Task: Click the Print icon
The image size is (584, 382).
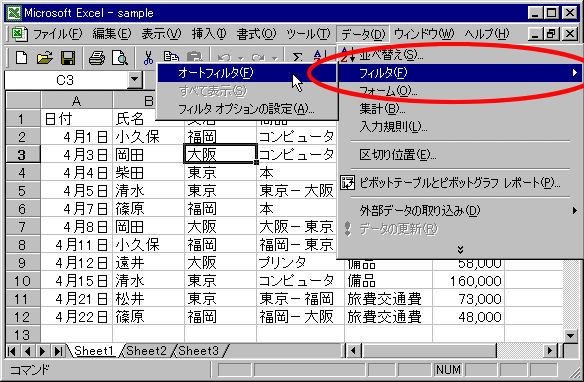Action: click(x=97, y=58)
